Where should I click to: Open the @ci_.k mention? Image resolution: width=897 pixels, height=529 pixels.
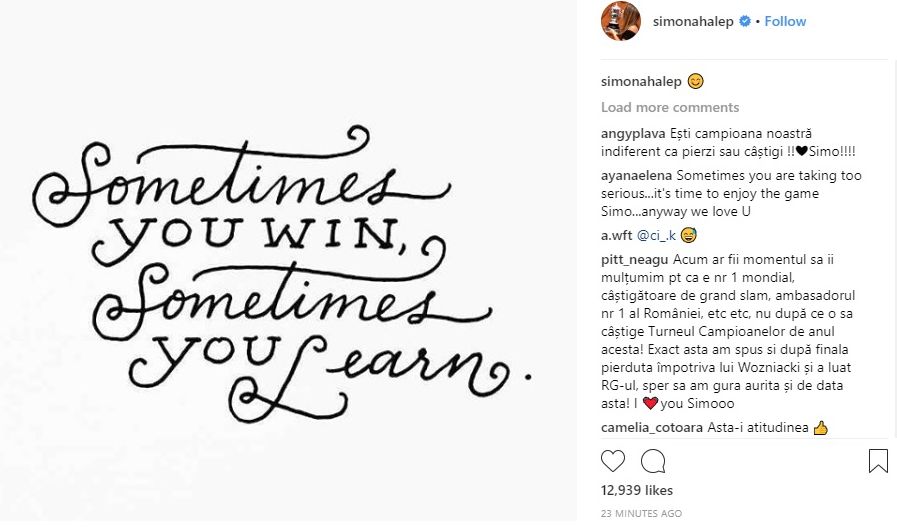coord(657,236)
